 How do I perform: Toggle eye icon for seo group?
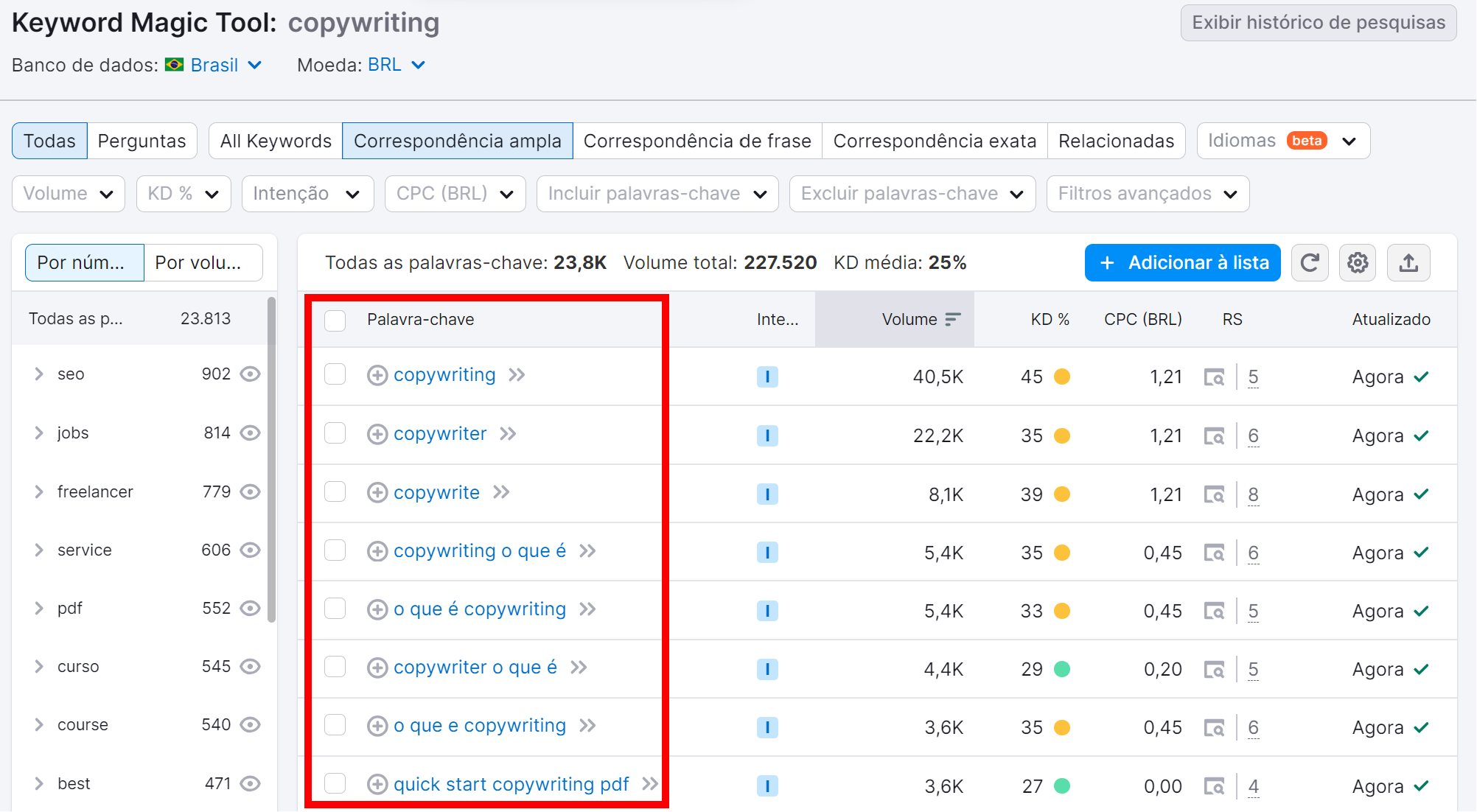pos(251,374)
